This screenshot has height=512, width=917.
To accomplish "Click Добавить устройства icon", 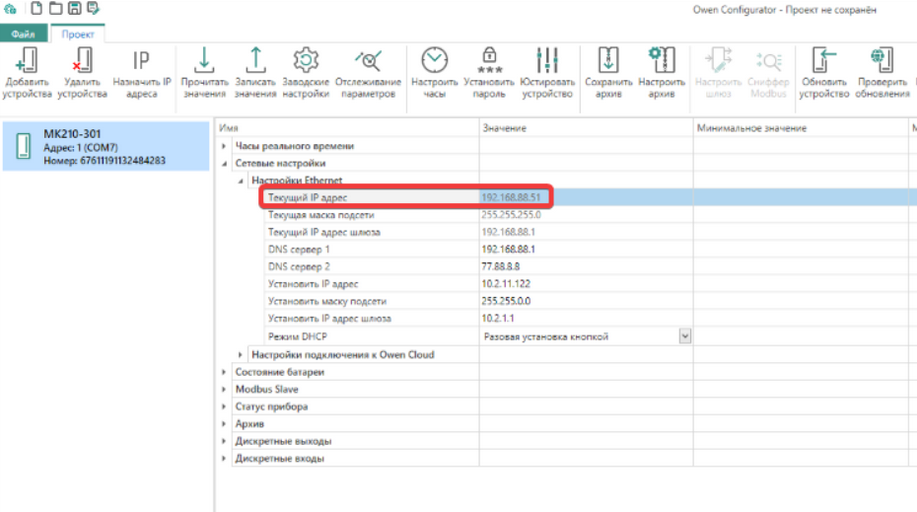I will [x=27, y=60].
